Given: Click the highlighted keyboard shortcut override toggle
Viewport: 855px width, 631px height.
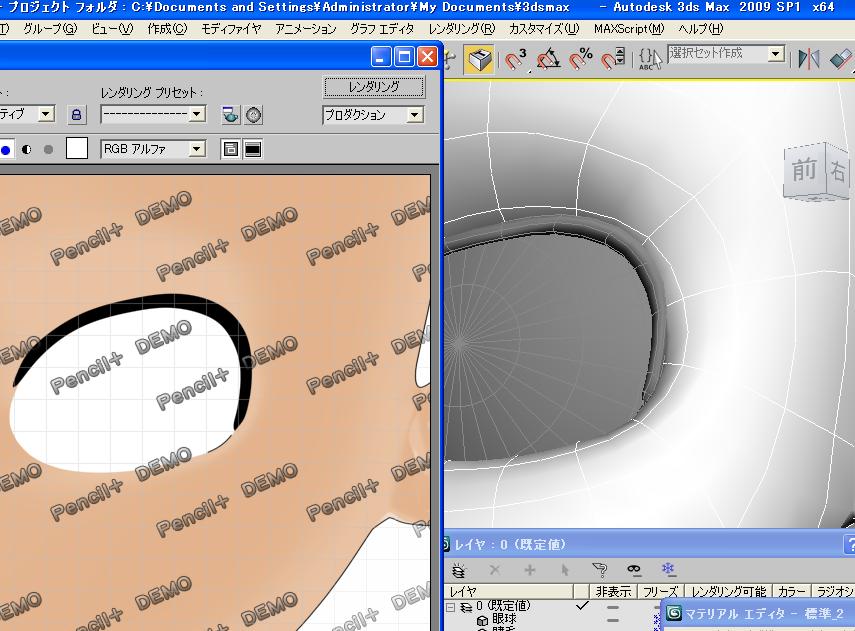Looking at the screenshot, I should click(x=479, y=58).
